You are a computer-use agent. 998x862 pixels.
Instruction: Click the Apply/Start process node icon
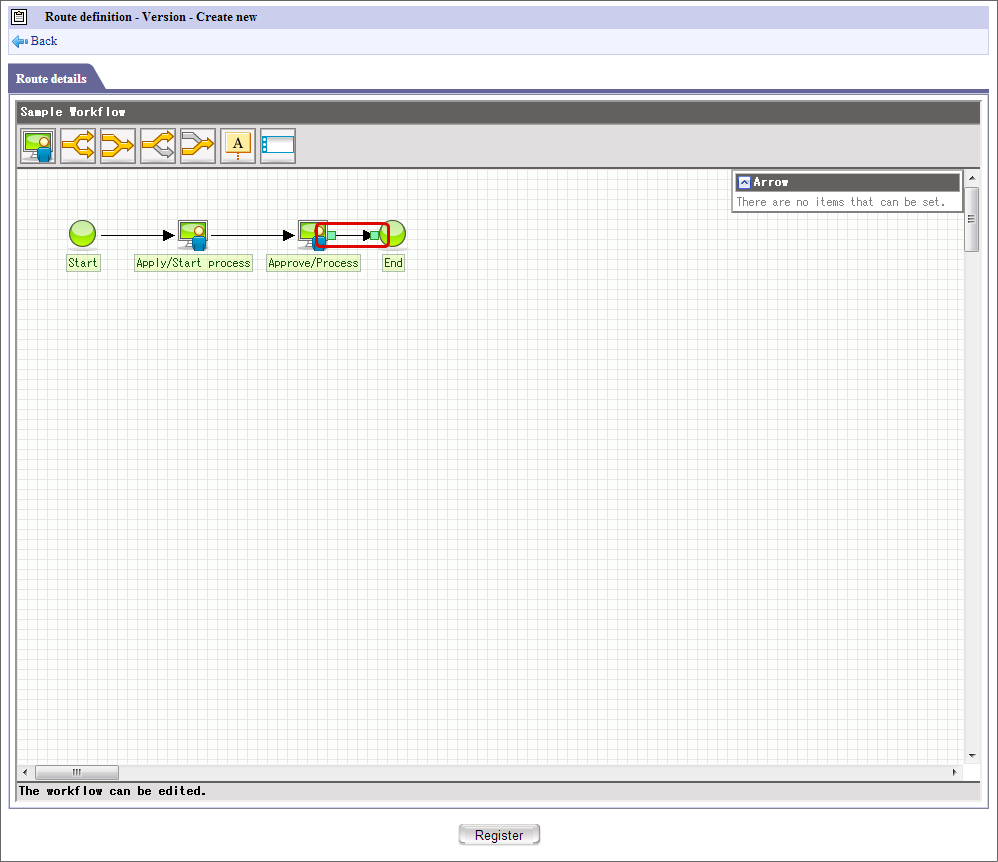click(x=193, y=235)
